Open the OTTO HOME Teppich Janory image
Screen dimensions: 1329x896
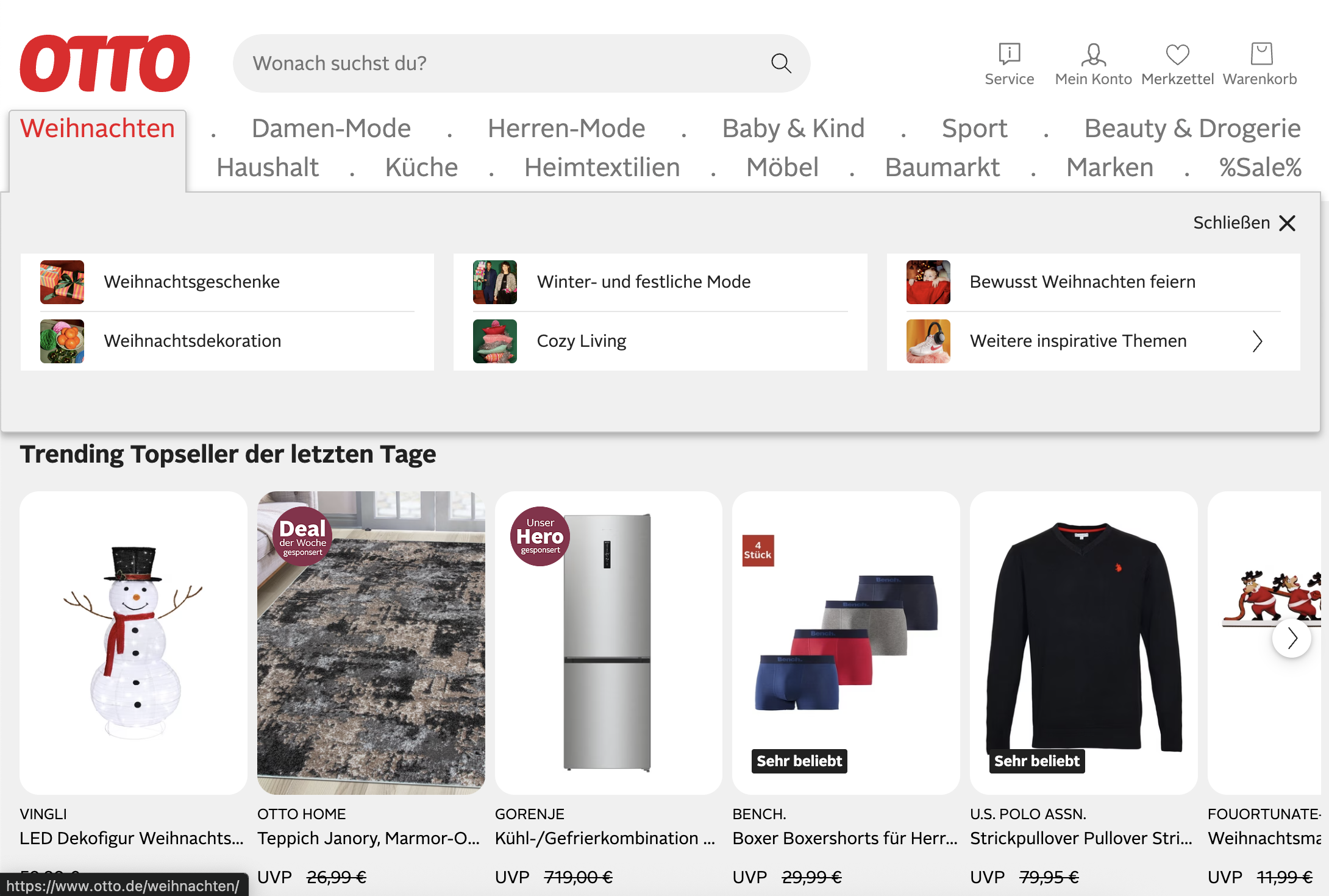[371, 643]
